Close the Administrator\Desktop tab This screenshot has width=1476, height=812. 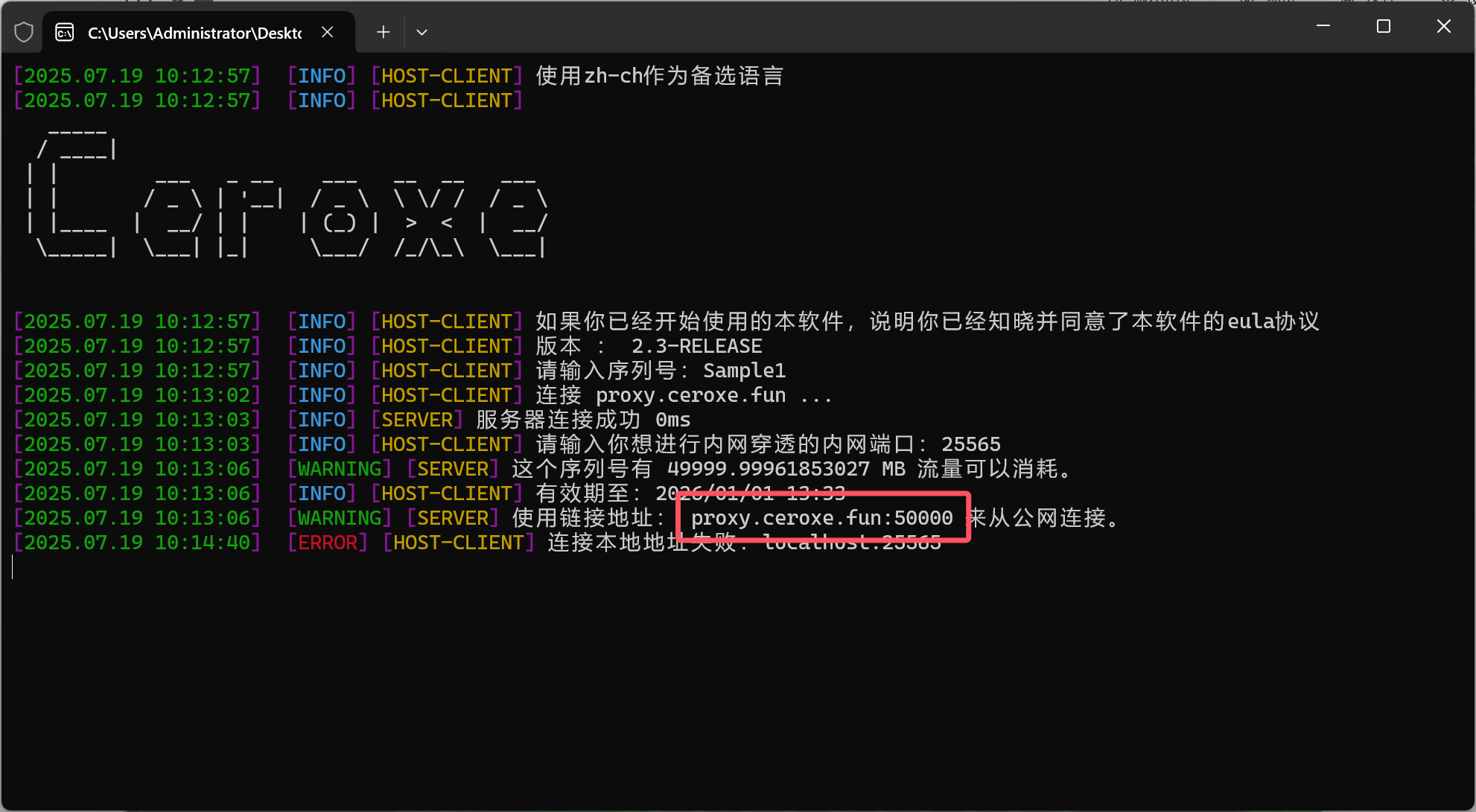tap(327, 32)
